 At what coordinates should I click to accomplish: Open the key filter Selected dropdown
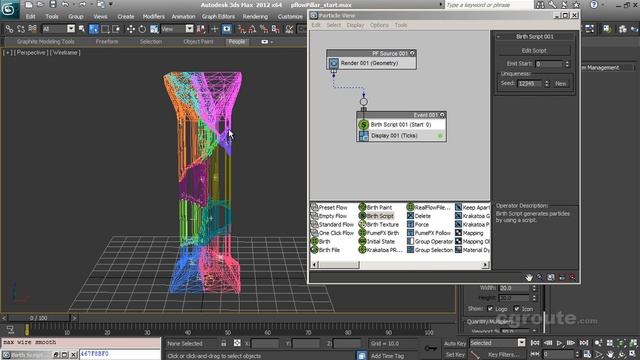[521, 343]
